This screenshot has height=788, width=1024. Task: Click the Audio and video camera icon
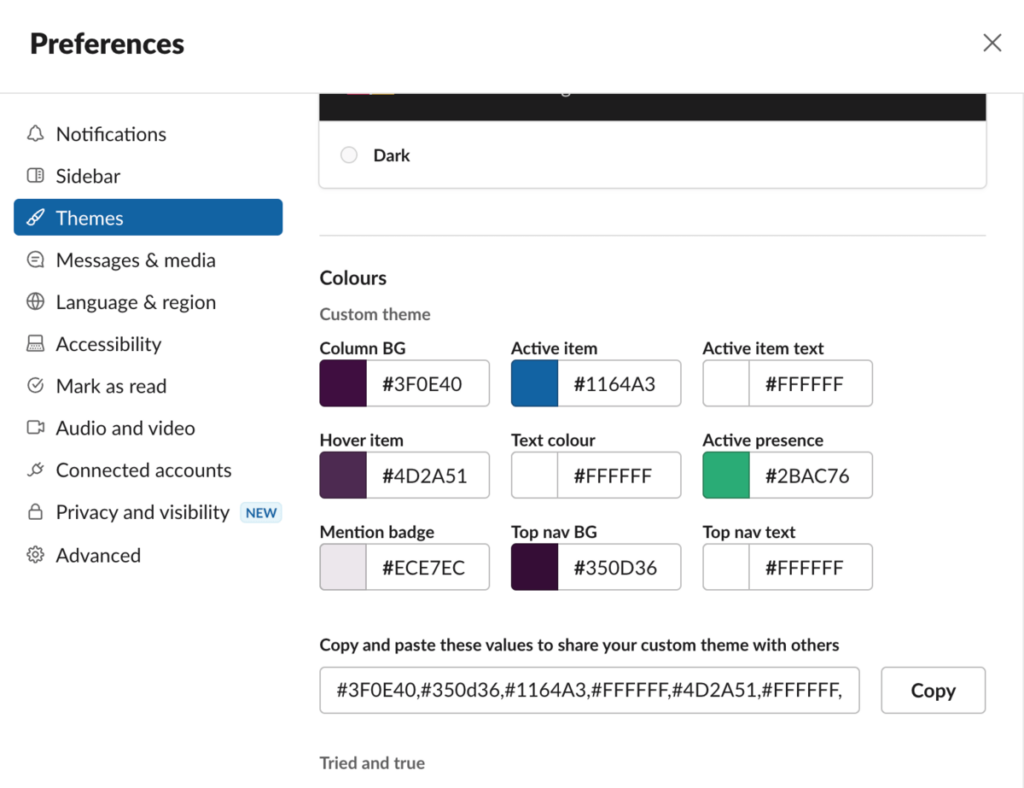pos(36,428)
